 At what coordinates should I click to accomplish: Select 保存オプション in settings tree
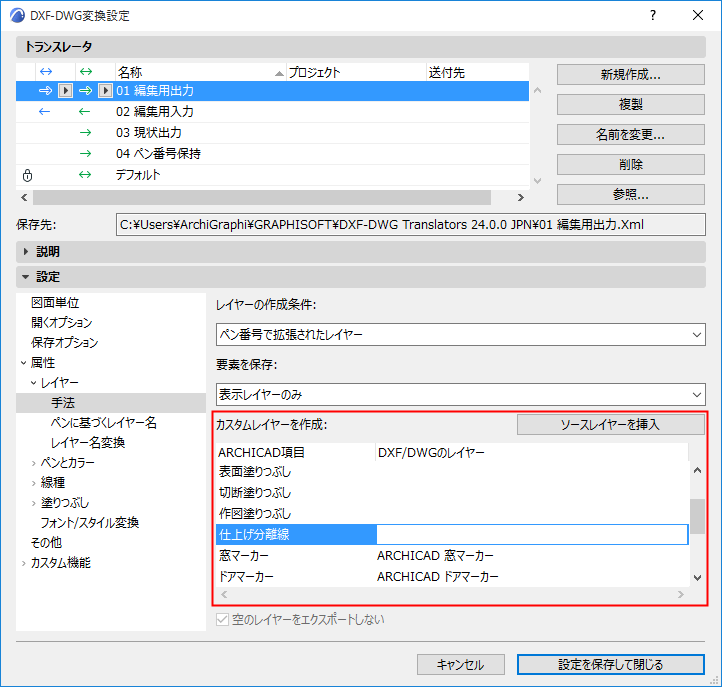pos(64,343)
